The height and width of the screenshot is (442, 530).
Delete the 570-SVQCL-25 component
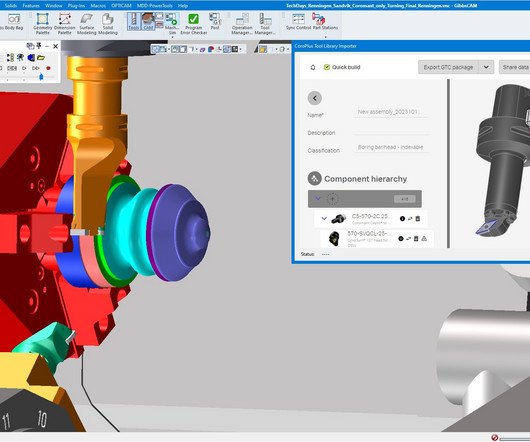click(x=416, y=239)
